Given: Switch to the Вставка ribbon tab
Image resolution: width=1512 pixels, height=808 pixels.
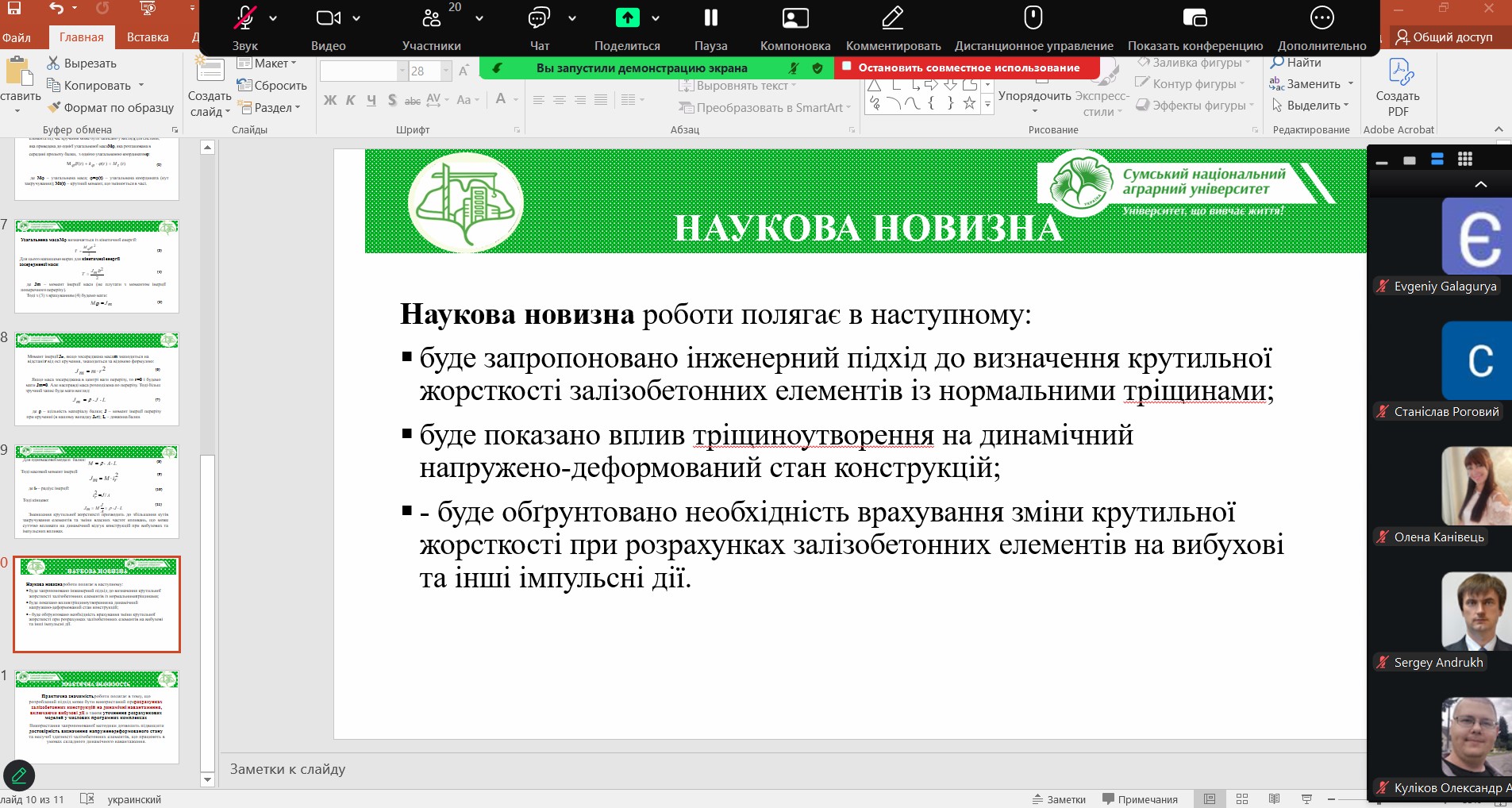Looking at the screenshot, I should [x=148, y=37].
